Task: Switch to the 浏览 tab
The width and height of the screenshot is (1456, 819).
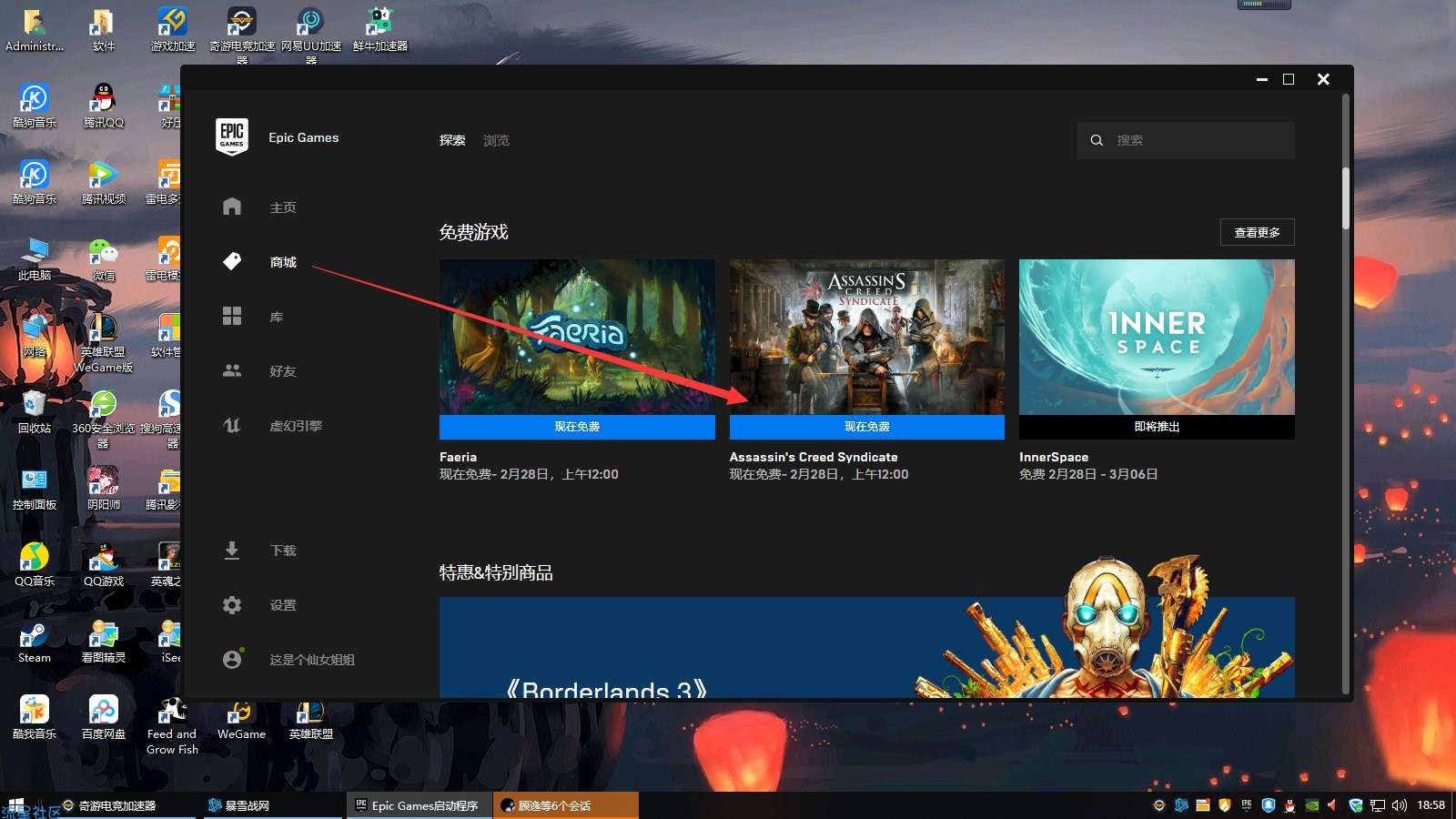Action: (x=496, y=140)
